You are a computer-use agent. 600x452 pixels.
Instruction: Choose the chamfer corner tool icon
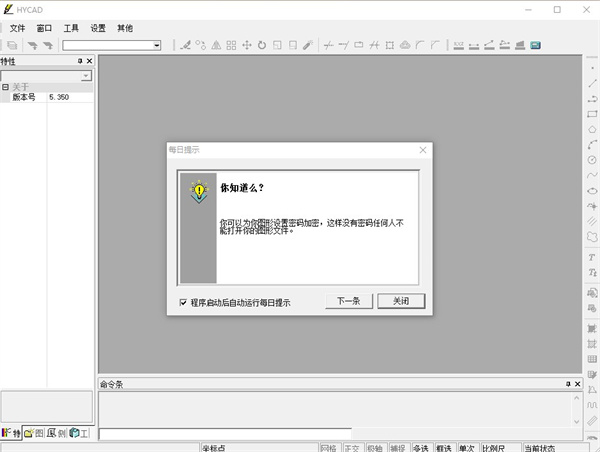pos(435,45)
